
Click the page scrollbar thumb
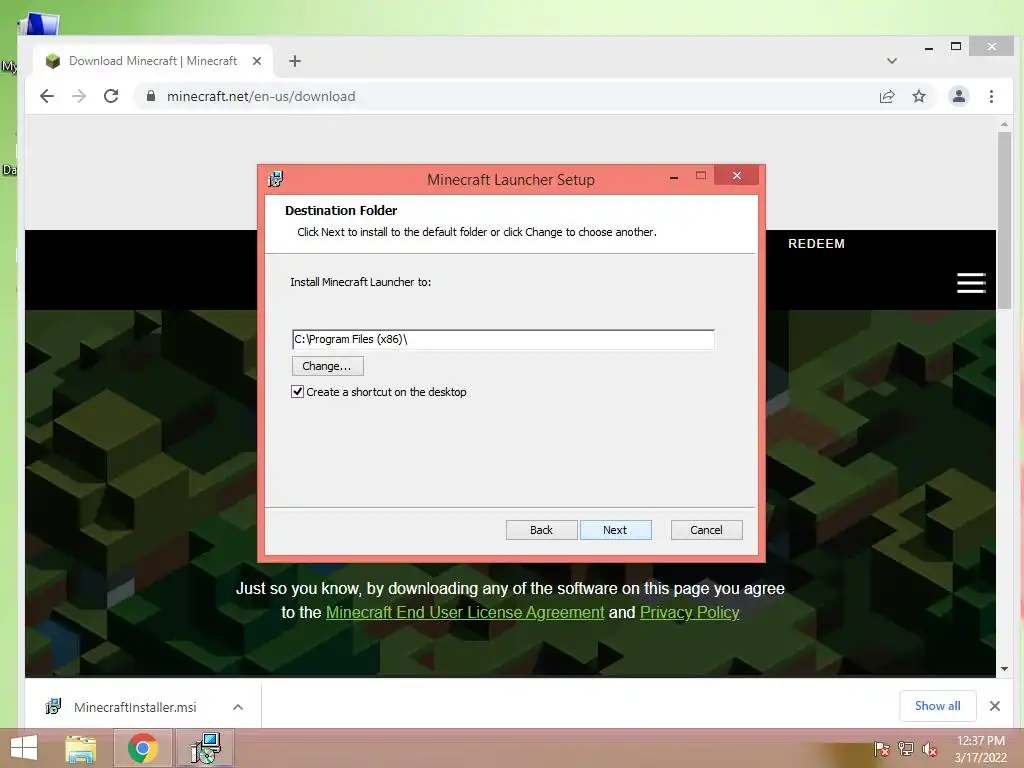(1004, 220)
